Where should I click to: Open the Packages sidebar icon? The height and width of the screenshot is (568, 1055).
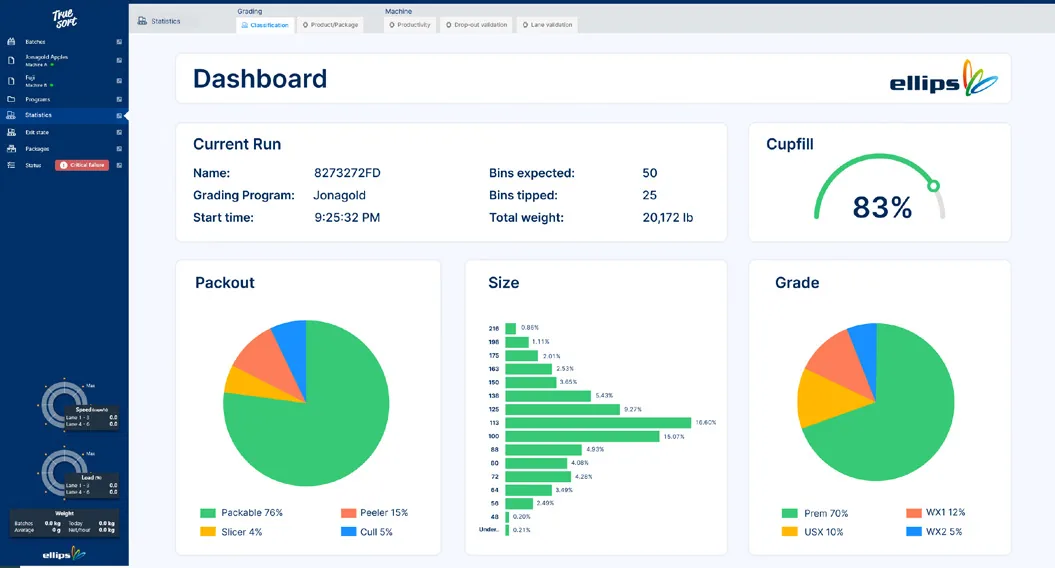click(11, 149)
